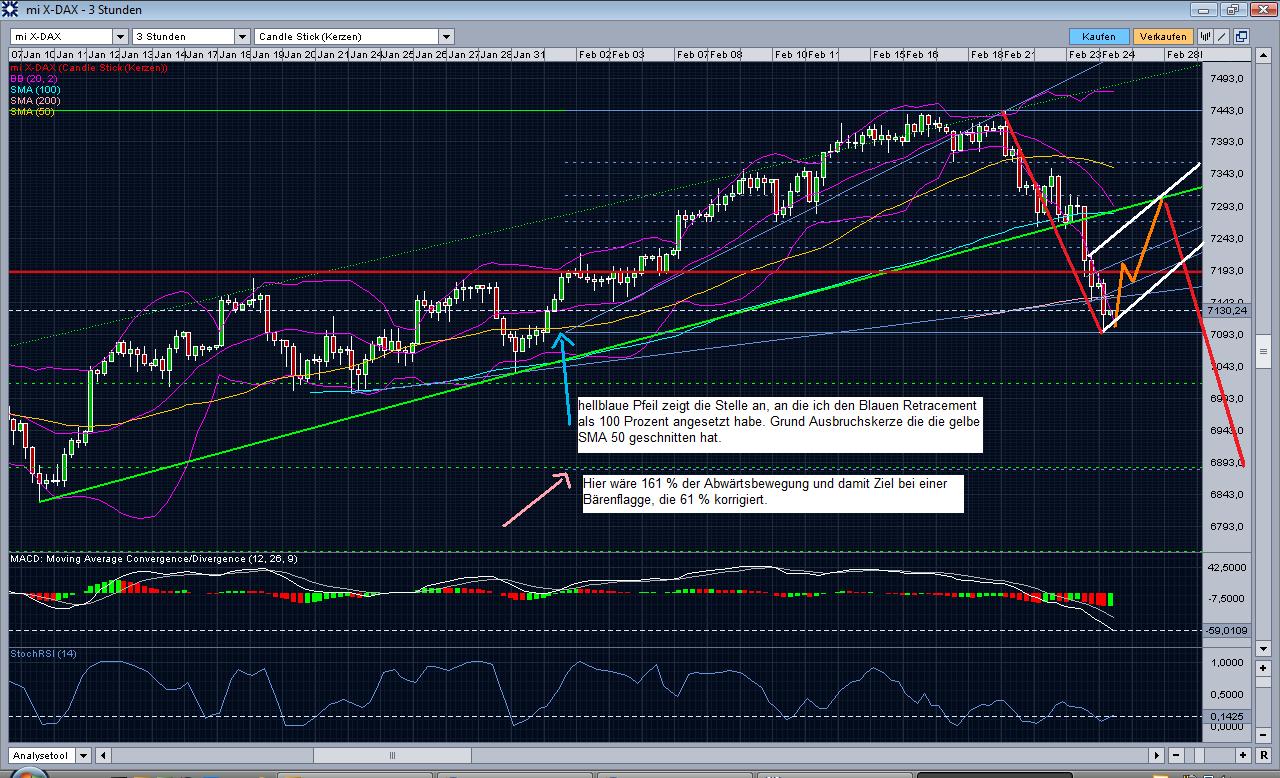Click the Verkaufen button
Screen dimensions: 1280x778
1163,36
